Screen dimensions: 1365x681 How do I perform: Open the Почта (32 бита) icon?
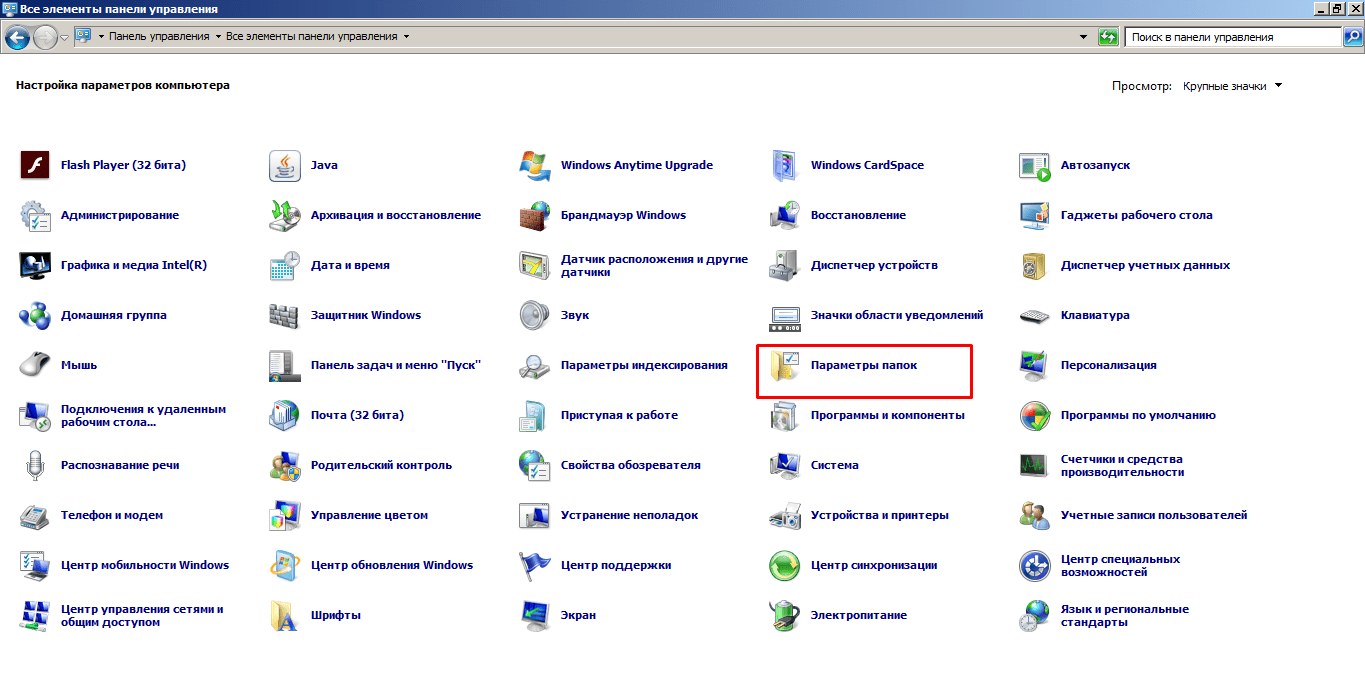tap(285, 415)
